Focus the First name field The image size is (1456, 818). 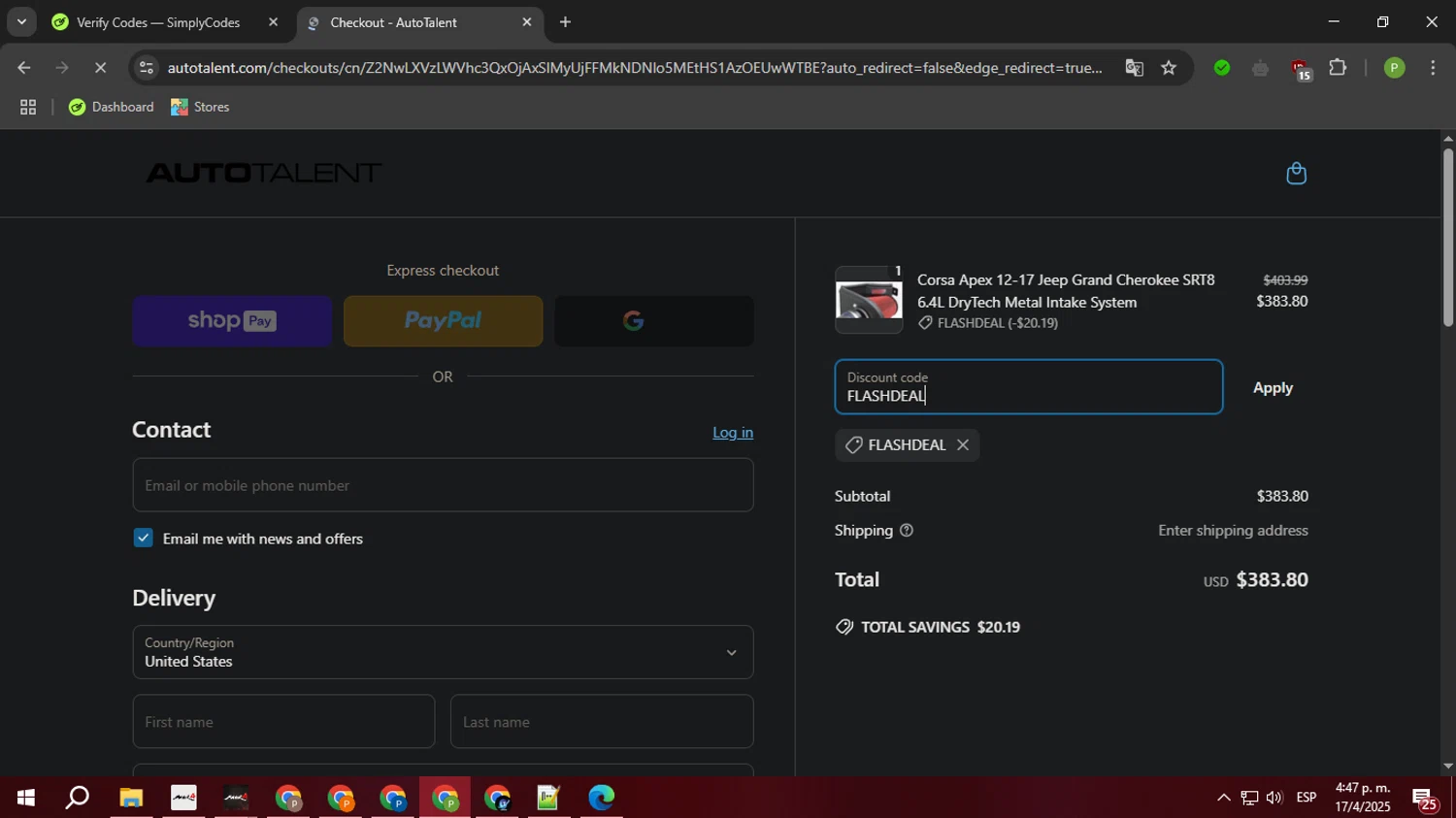[283, 721]
